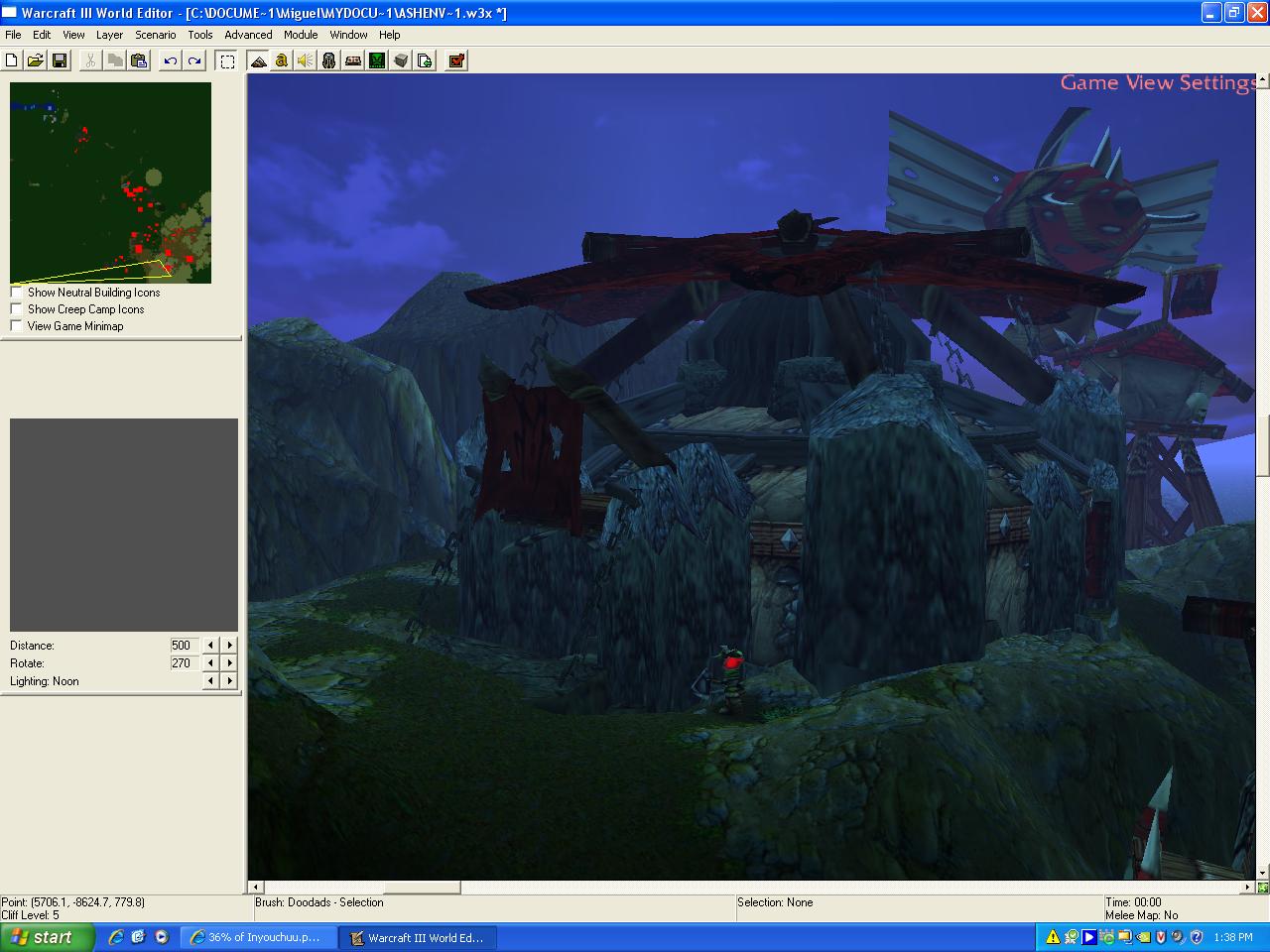Open the Object Editor icon
Screen dimensions: 1270x952
pyautogui.click(x=329, y=60)
